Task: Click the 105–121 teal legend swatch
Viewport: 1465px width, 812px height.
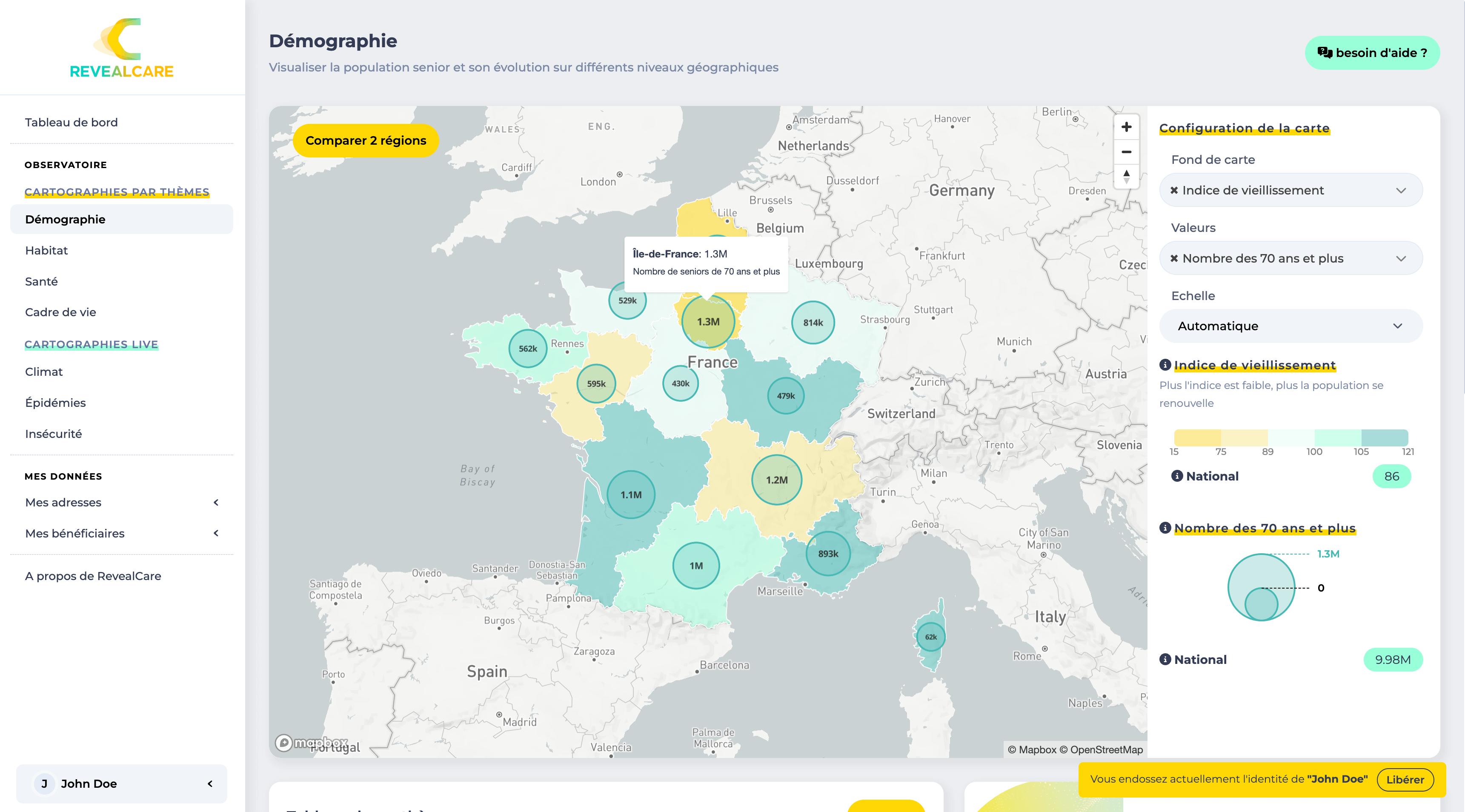Action: (1384, 437)
